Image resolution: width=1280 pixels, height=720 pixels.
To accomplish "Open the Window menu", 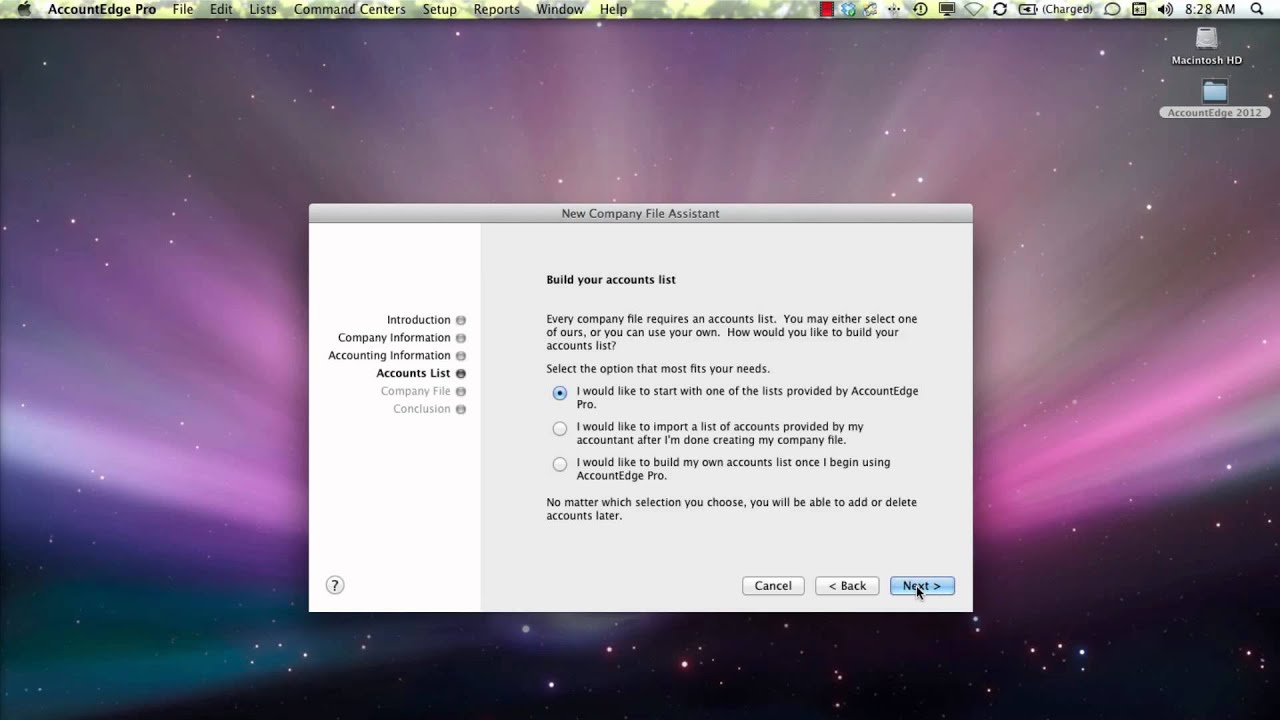I will click(x=560, y=9).
